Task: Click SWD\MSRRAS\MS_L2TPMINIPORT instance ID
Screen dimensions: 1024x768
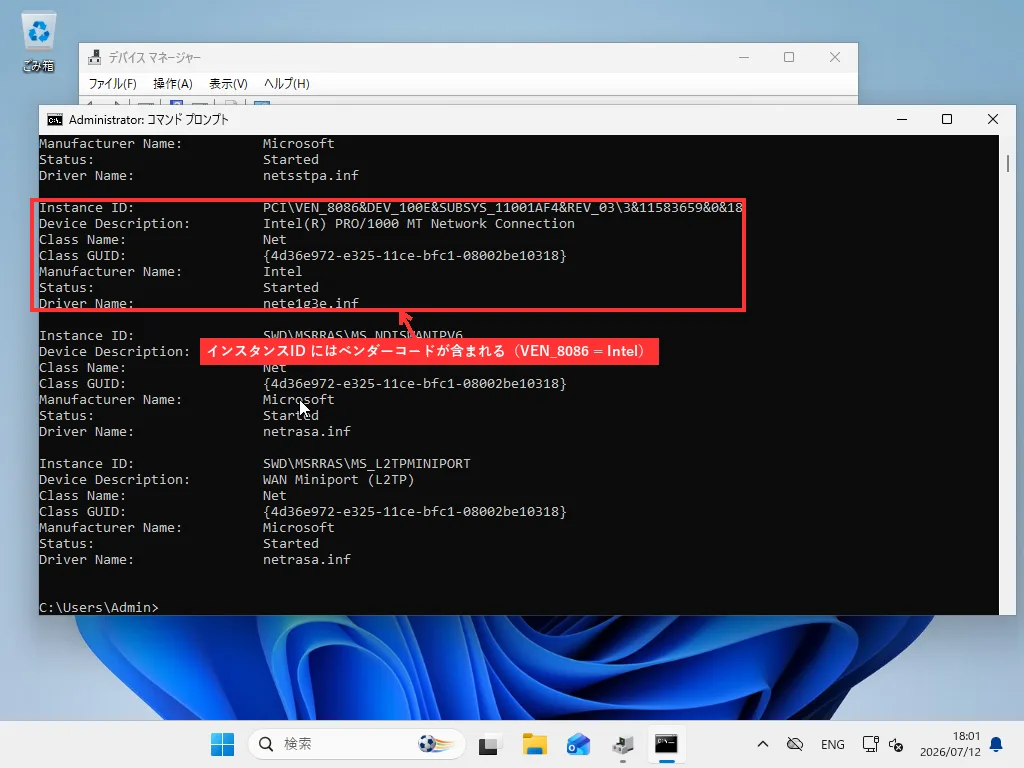Action: pyautogui.click(x=366, y=464)
